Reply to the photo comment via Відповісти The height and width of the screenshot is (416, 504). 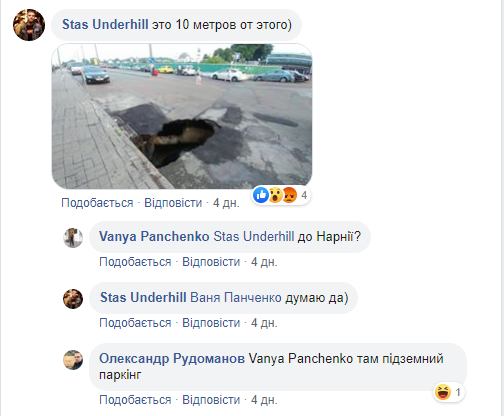[x=173, y=203]
